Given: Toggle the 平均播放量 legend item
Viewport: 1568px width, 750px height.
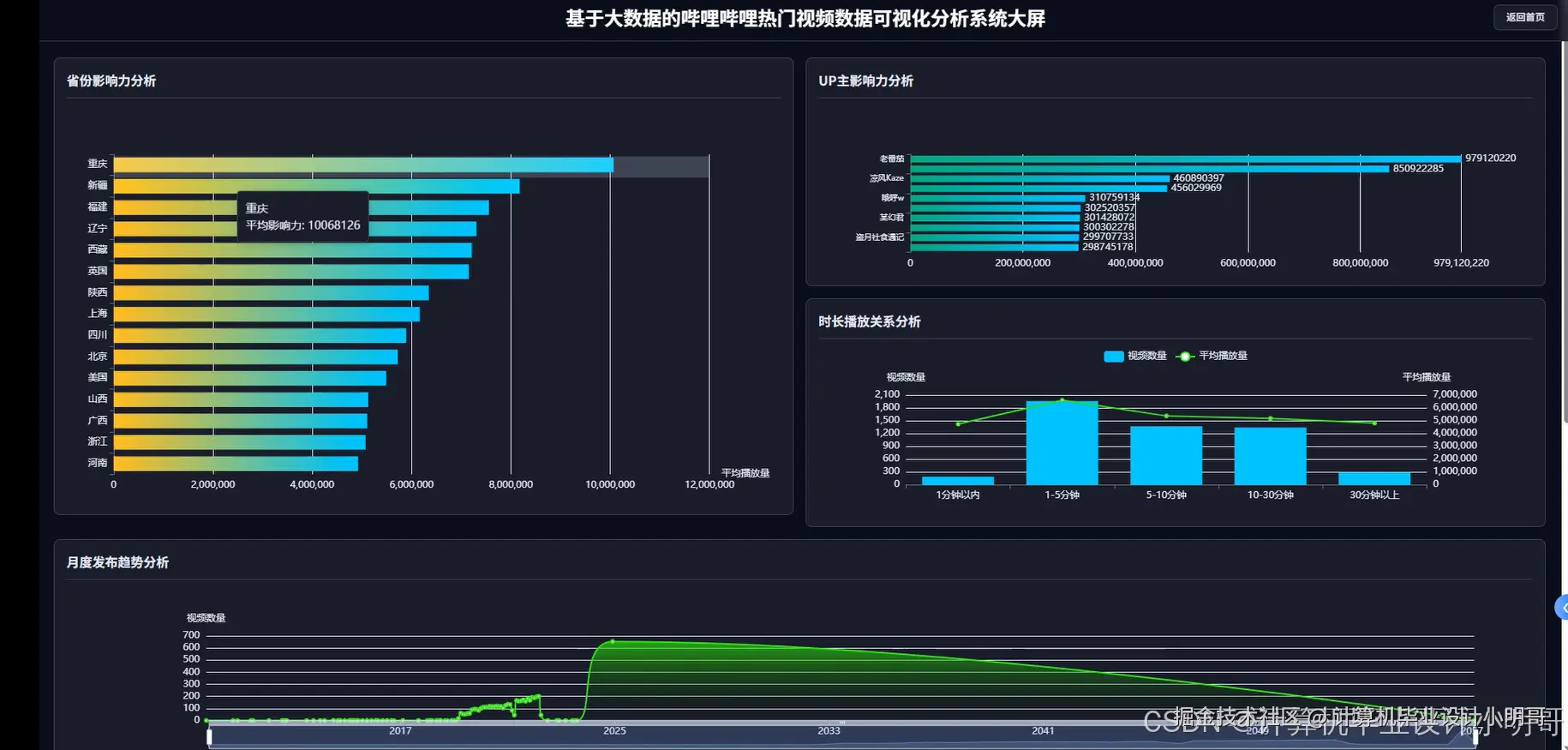Looking at the screenshot, I should point(1212,356).
